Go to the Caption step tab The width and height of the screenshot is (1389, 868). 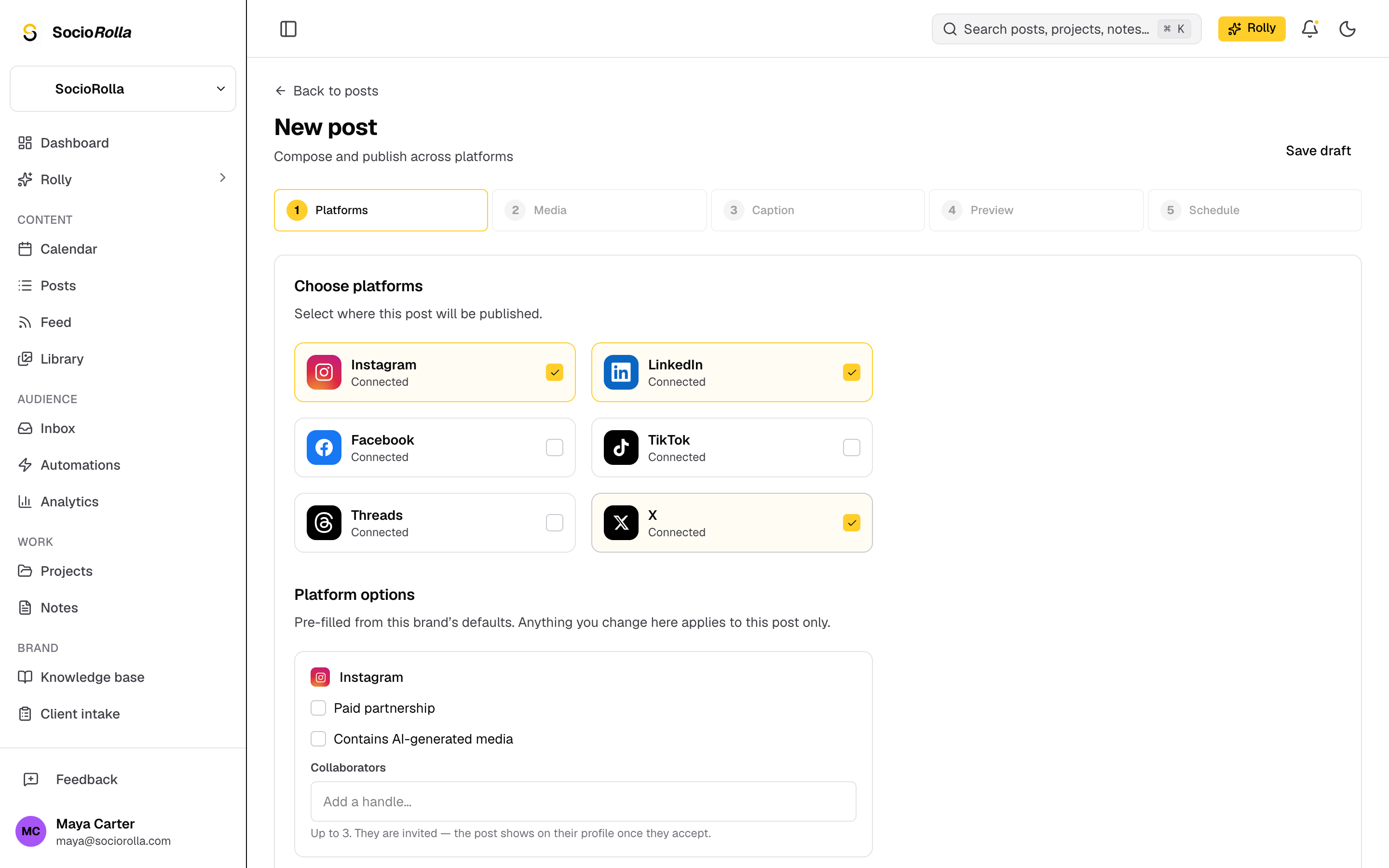coord(817,210)
